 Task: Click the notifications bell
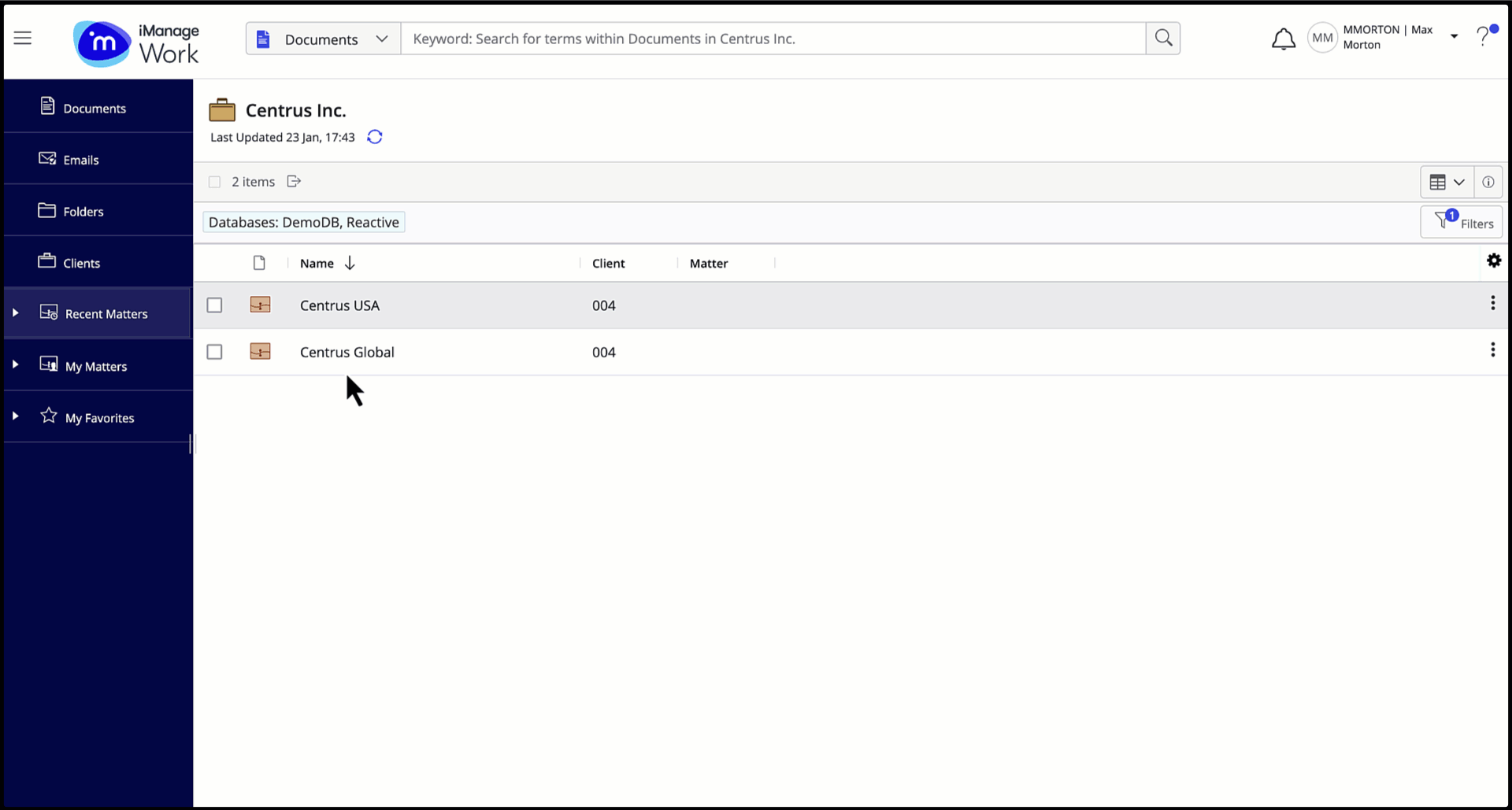[x=1283, y=38]
